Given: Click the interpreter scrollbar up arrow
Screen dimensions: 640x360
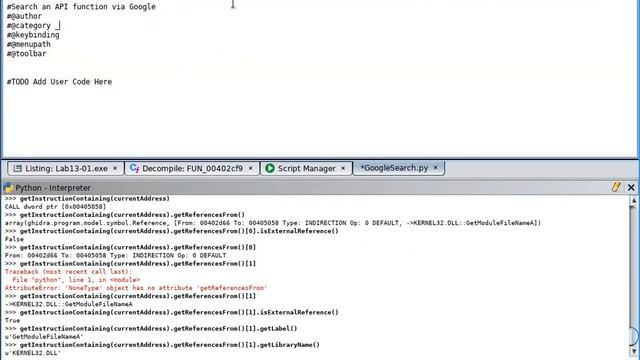Looking at the screenshot, I should click(x=634, y=200).
